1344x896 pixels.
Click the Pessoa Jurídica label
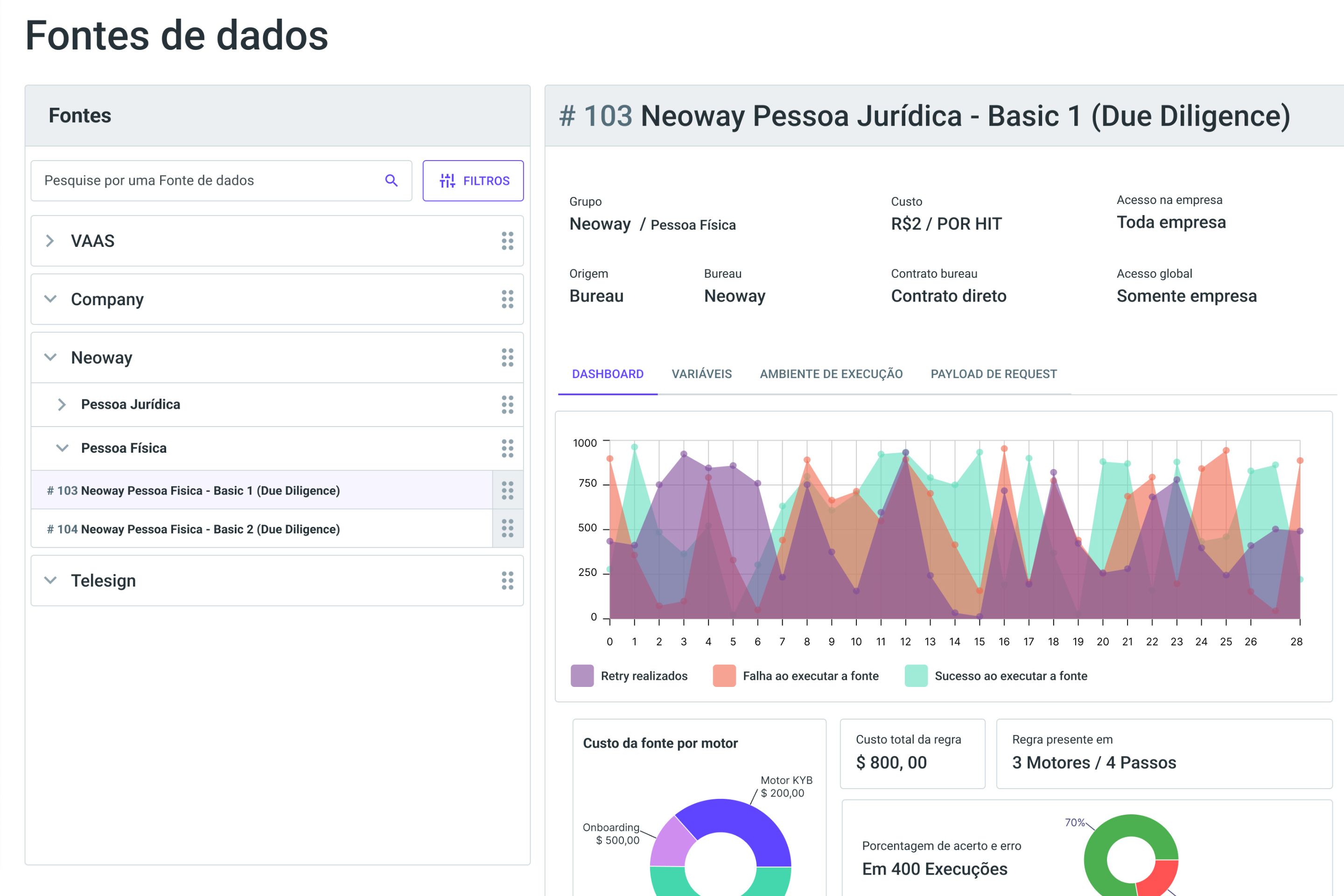tap(130, 405)
